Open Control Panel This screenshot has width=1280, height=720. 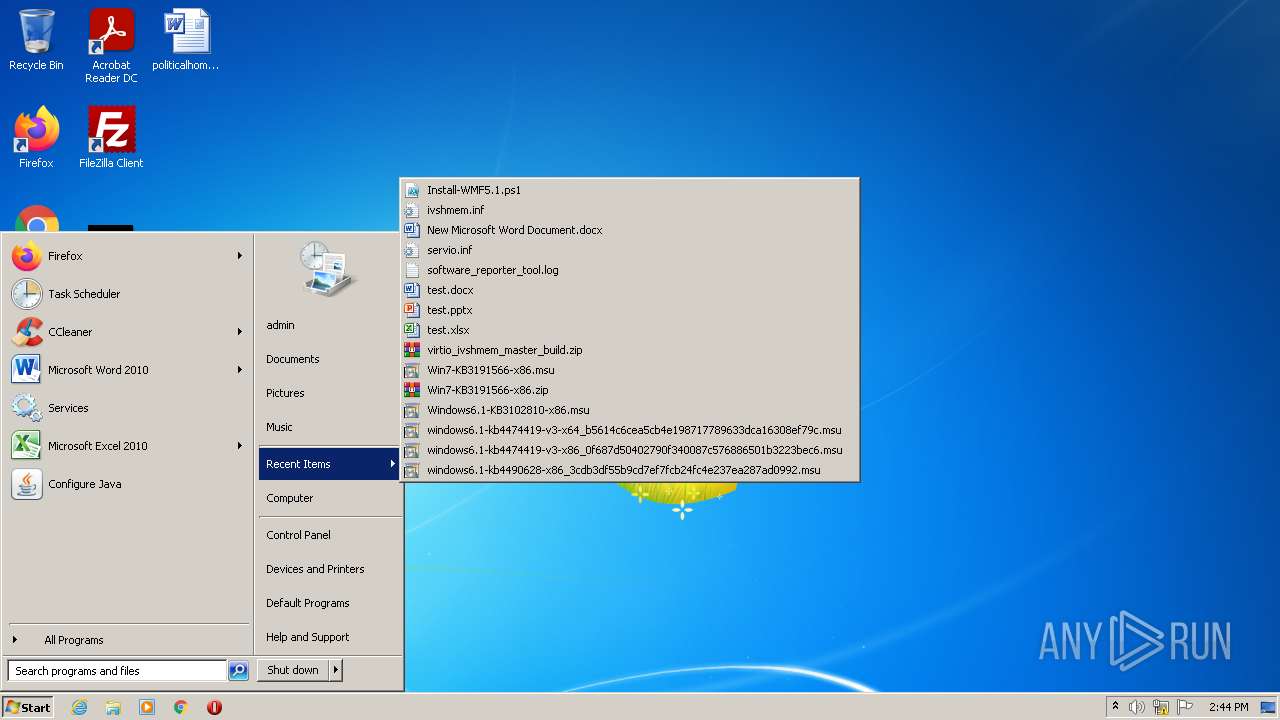(x=329, y=535)
